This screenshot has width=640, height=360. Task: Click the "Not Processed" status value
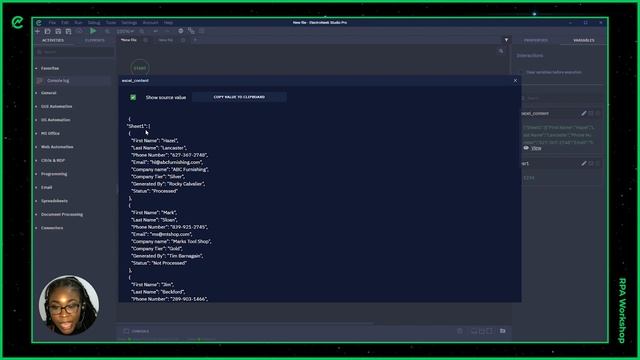coord(169,263)
